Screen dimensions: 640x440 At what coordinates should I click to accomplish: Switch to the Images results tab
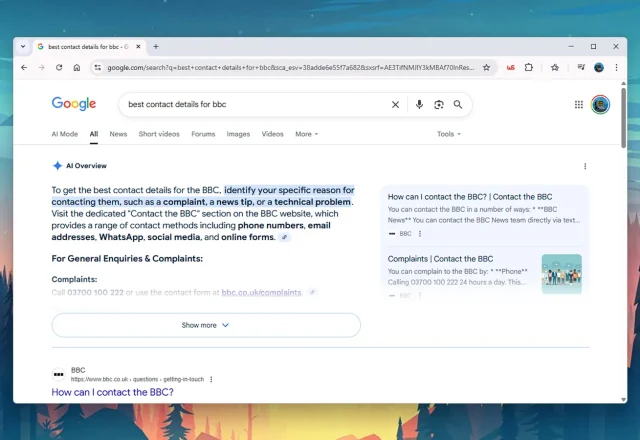238,134
